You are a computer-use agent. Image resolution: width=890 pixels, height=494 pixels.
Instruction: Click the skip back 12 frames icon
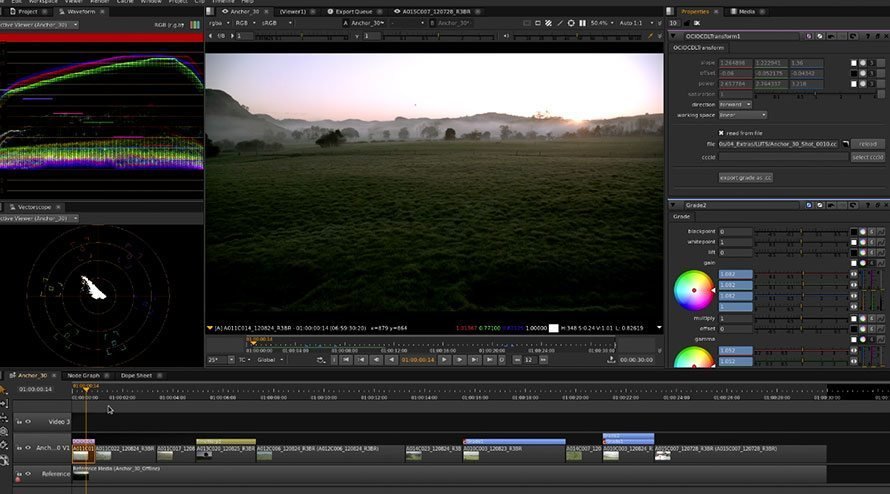click(517, 360)
